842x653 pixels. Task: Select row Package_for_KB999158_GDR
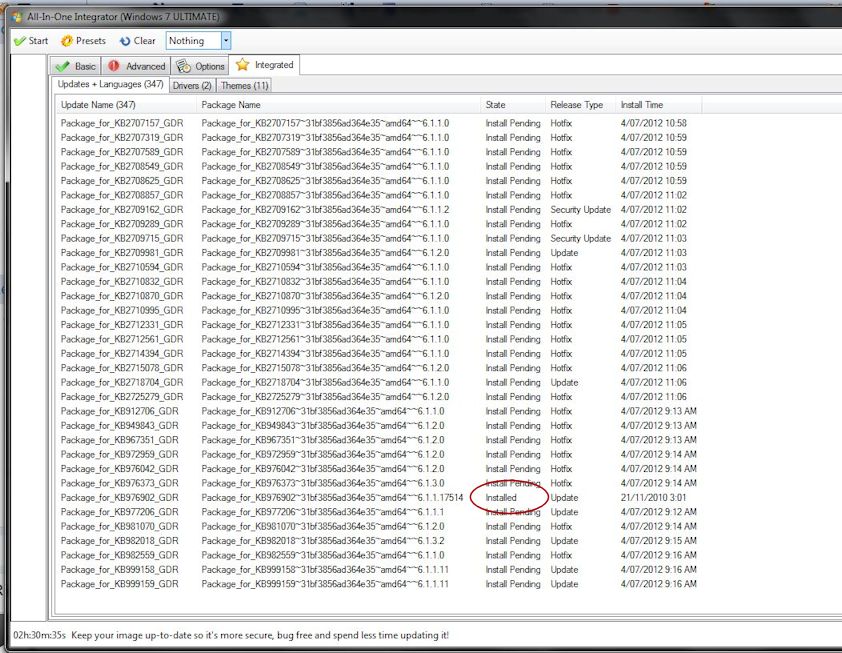379,570
